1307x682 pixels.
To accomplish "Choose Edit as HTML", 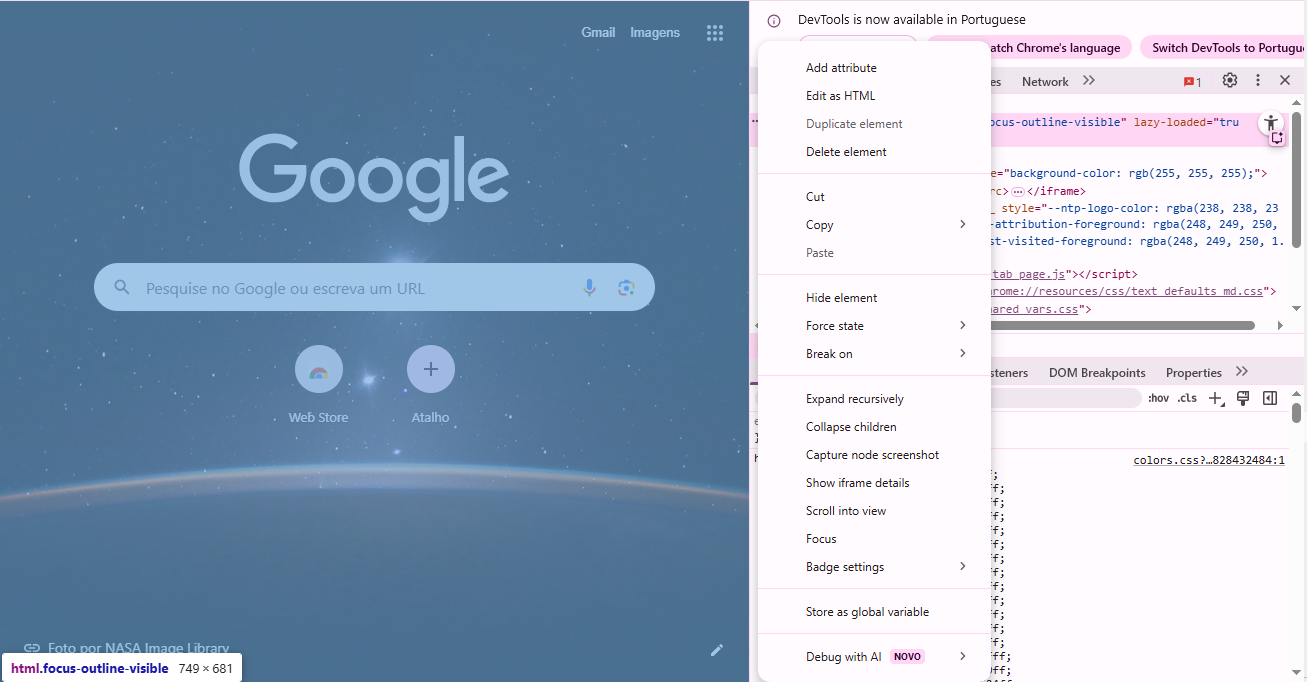I will pyautogui.click(x=874, y=96).
